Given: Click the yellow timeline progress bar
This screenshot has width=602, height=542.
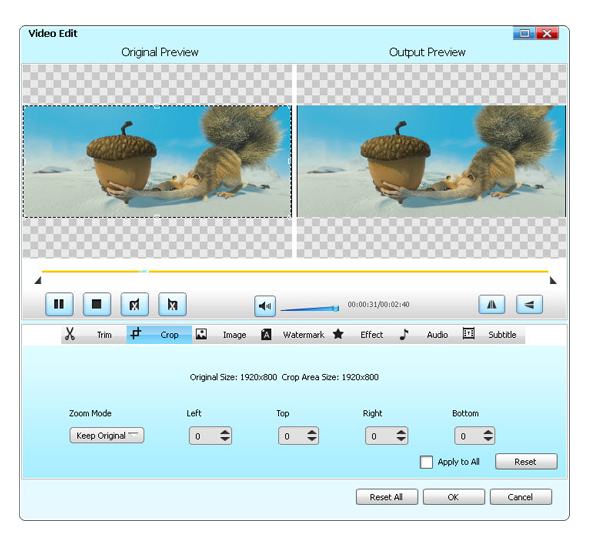Looking at the screenshot, I should pos(295,271).
